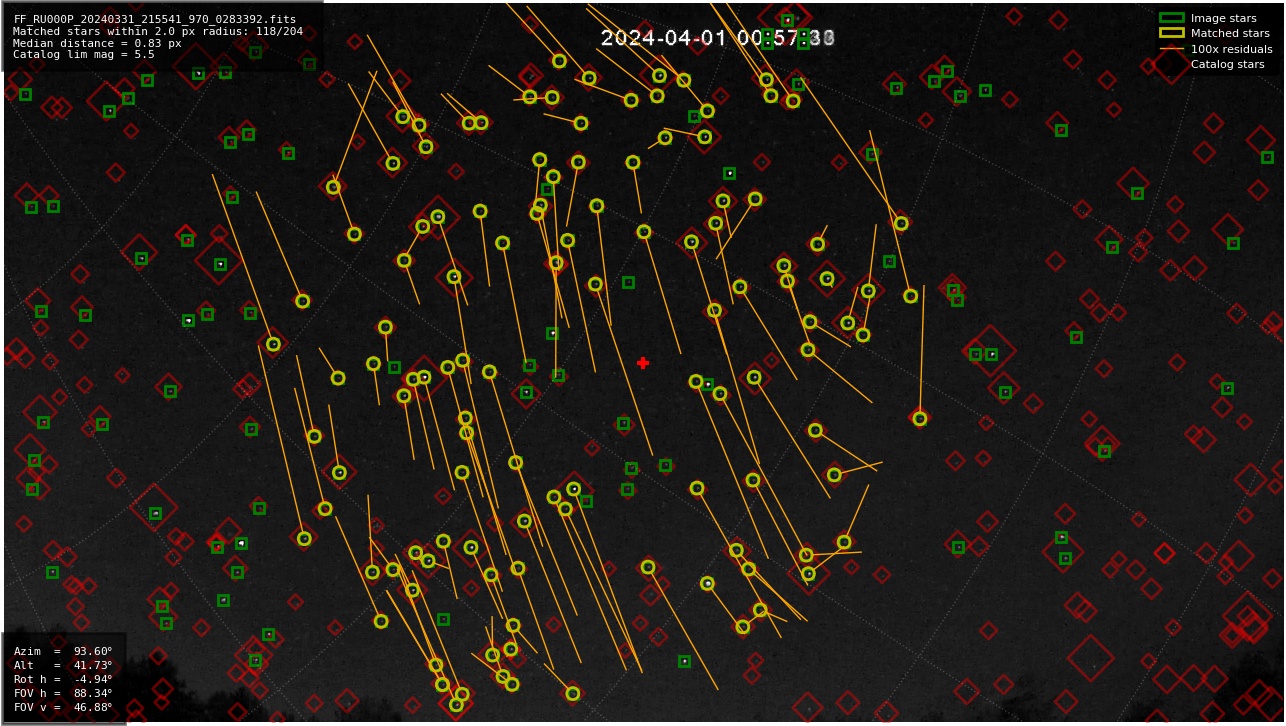Click the 'FOV v = 46.88°' value

pos(63,707)
